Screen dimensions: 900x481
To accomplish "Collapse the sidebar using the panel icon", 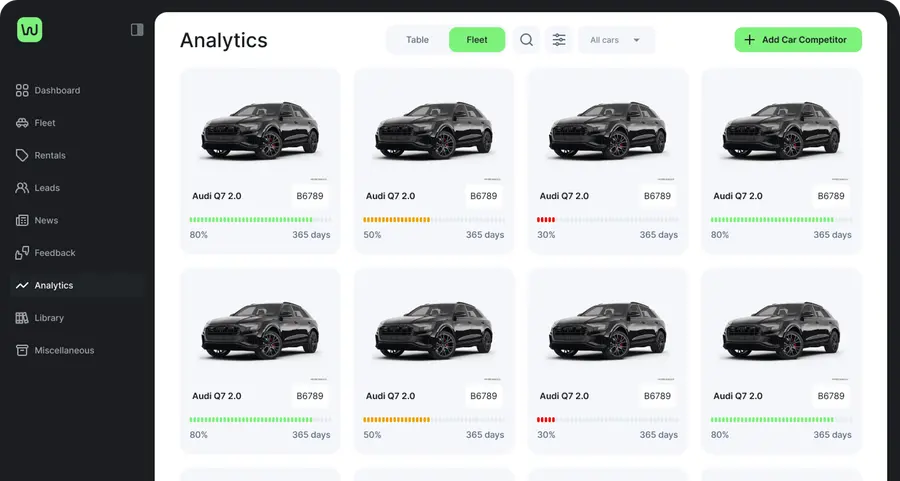I will [137, 30].
